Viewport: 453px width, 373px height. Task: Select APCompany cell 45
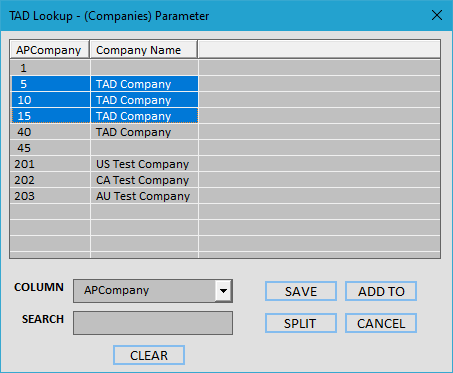tap(50, 148)
